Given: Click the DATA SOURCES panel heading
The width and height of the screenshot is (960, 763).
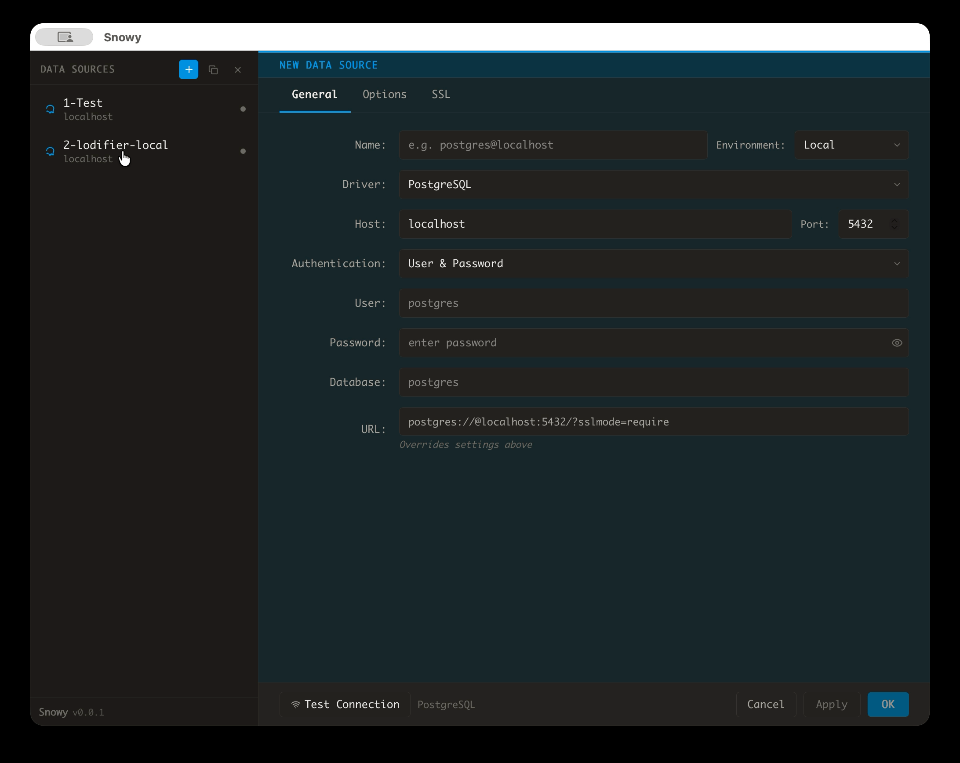Looking at the screenshot, I should pos(77,69).
